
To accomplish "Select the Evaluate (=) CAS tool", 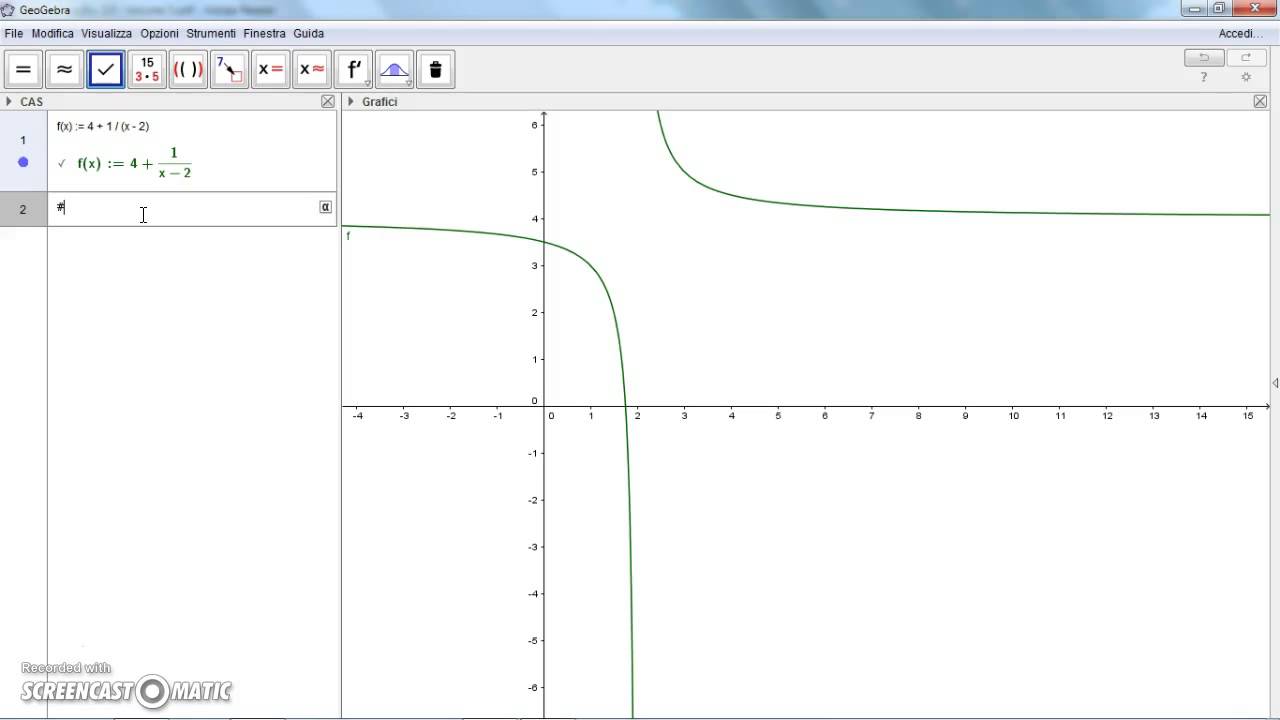I will click(23, 70).
